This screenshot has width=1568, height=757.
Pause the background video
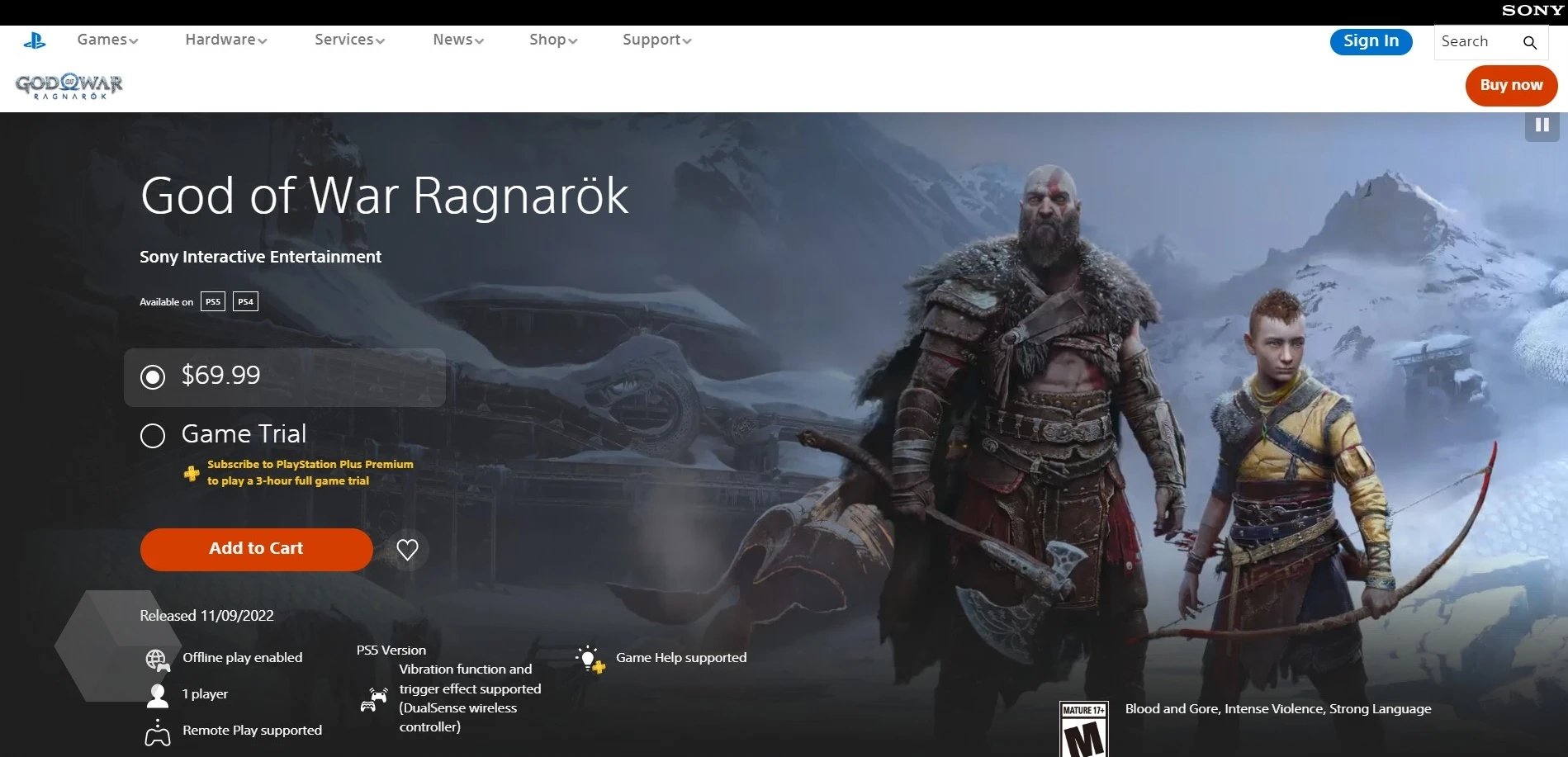pyautogui.click(x=1542, y=125)
